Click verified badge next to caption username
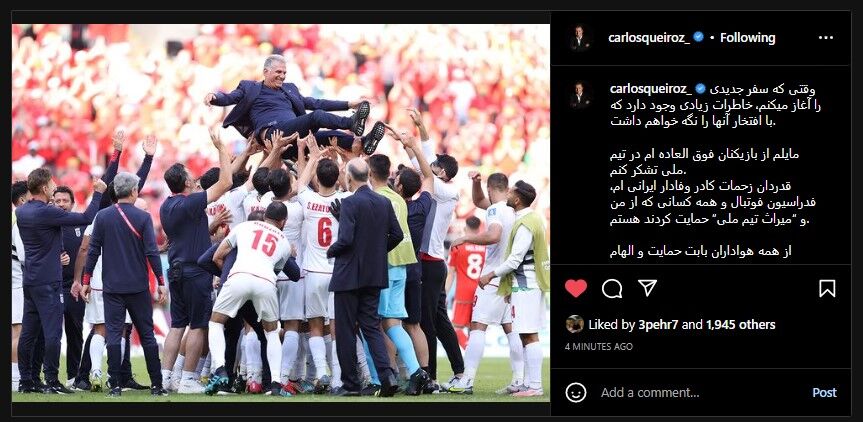Viewport: 863px width, 422px height. [x=701, y=89]
